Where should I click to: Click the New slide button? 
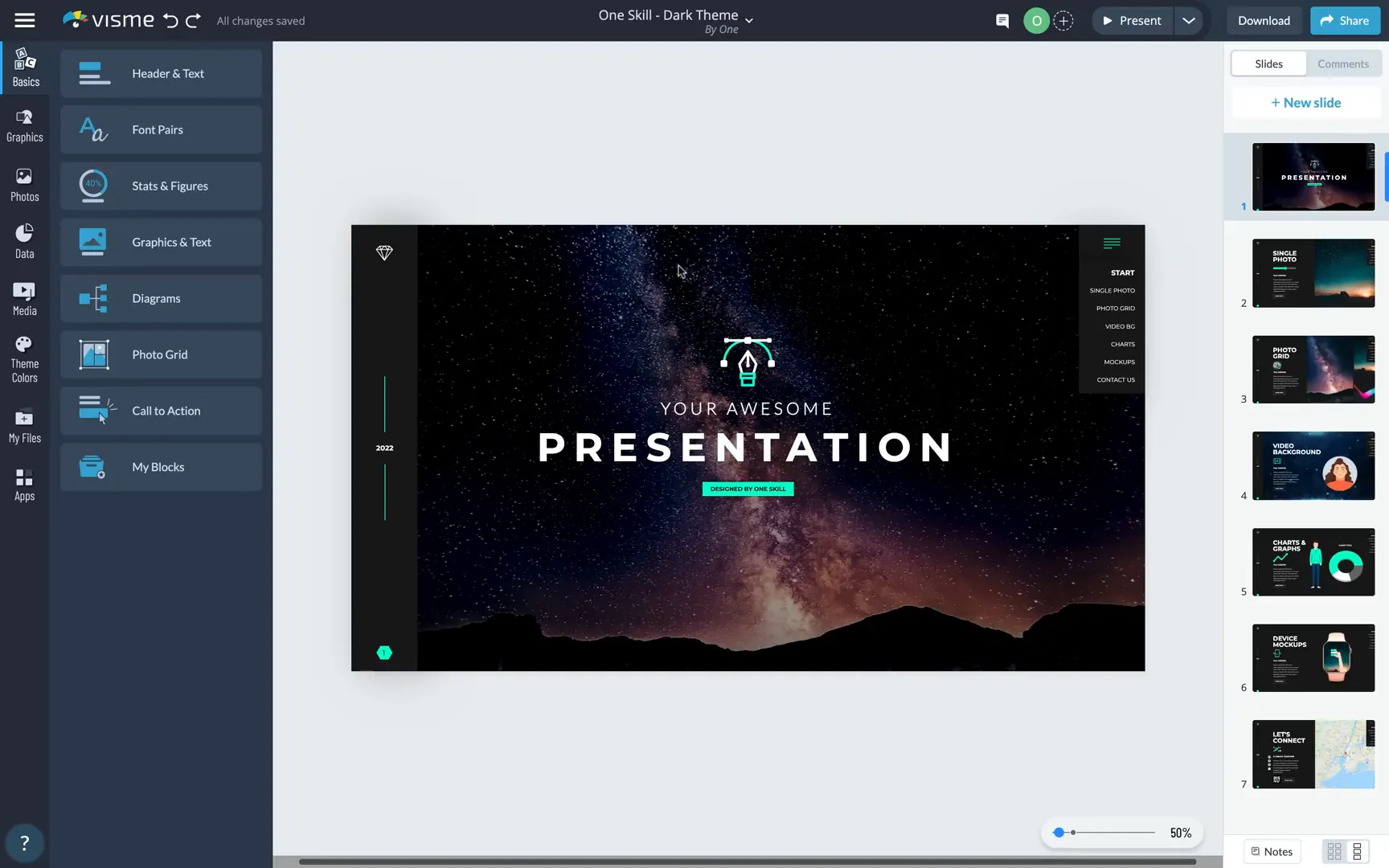tap(1305, 102)
